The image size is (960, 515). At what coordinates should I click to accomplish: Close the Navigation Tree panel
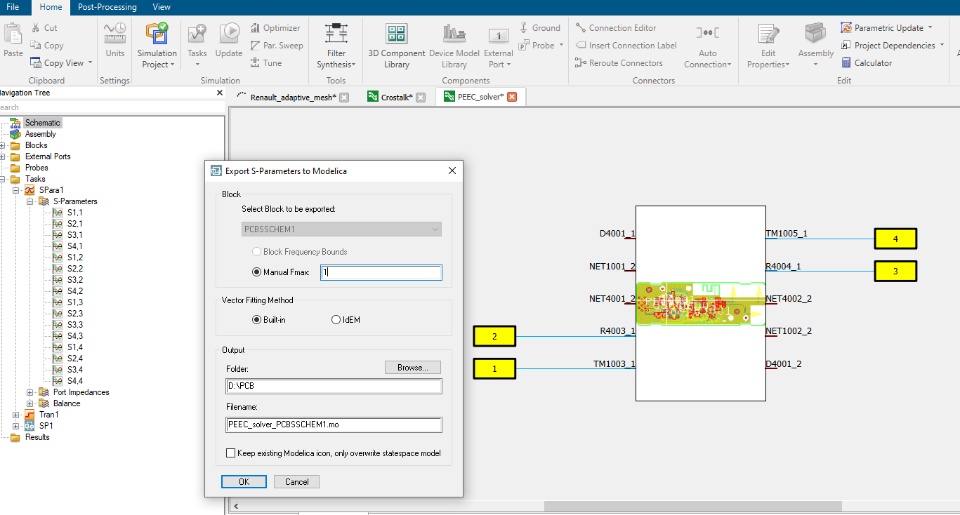(x=219, y=92)
